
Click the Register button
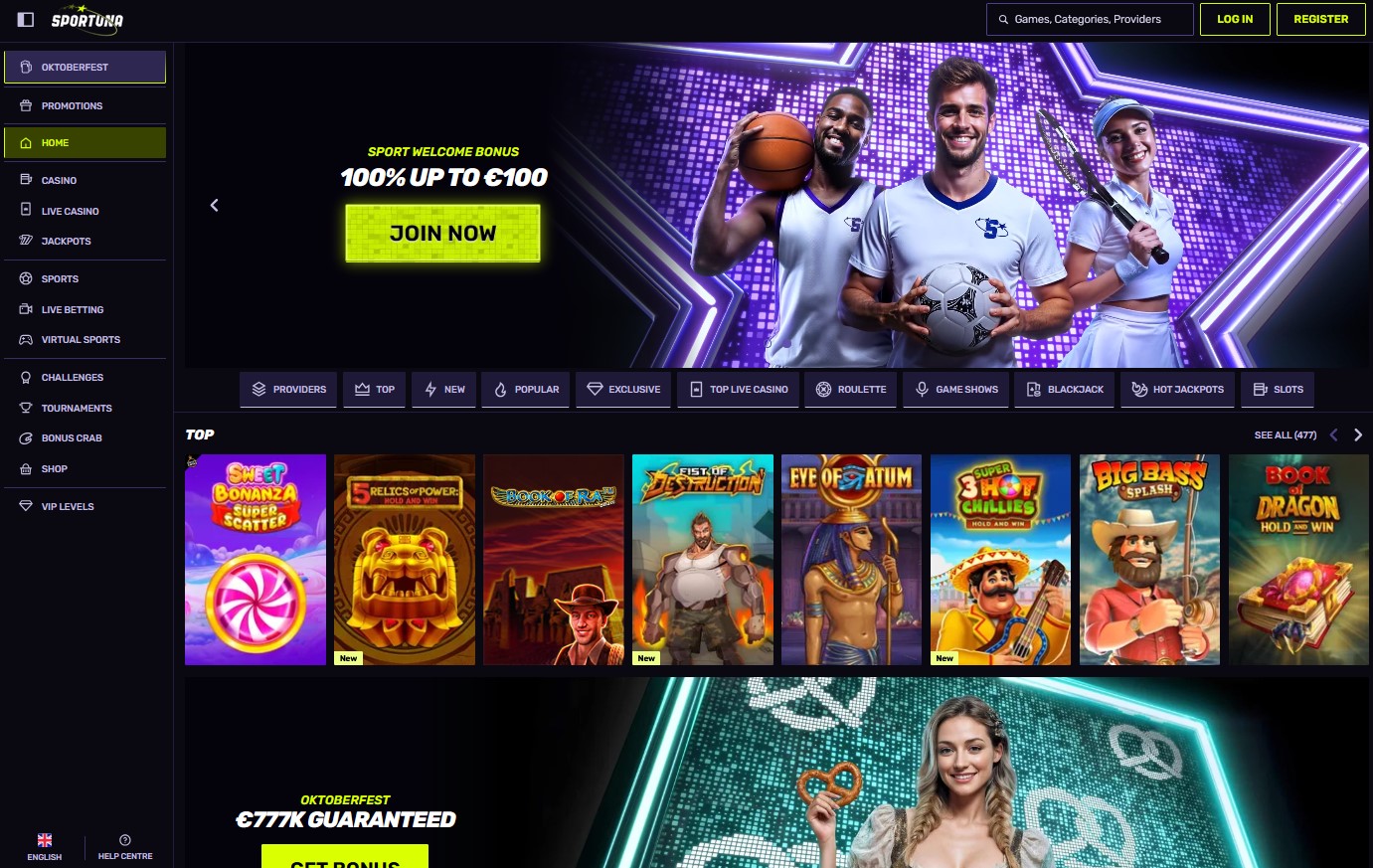click(1320, 19)
